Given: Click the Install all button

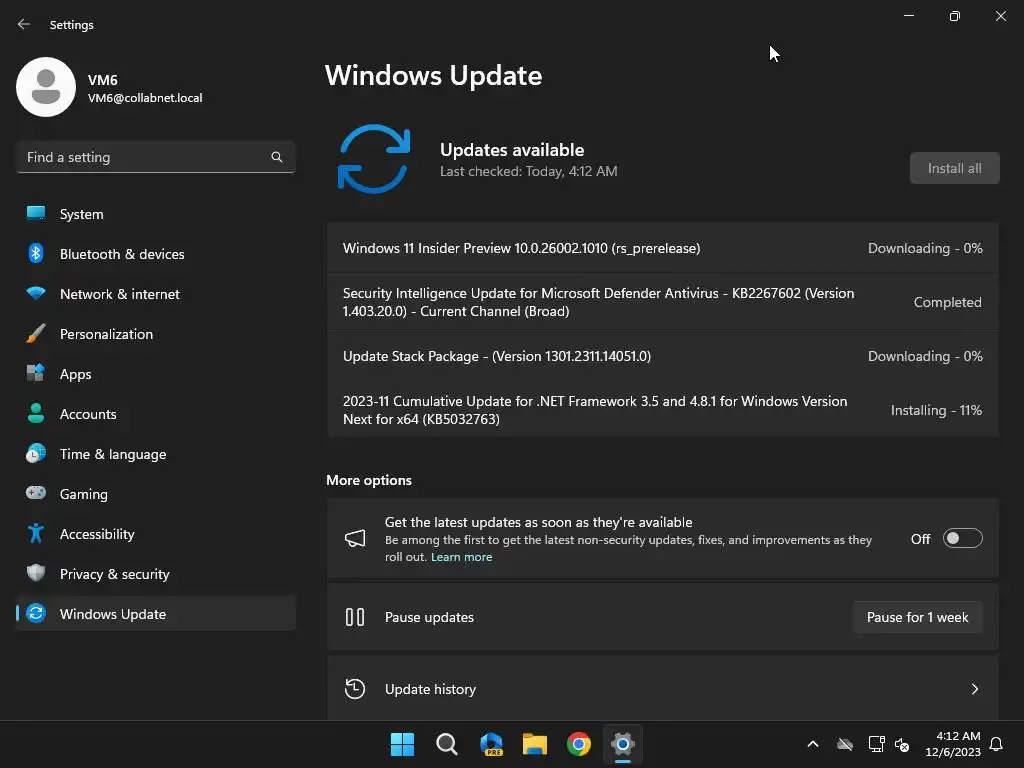Looking at the screenshot, I should pyautogui.click(x=954, y=168).
